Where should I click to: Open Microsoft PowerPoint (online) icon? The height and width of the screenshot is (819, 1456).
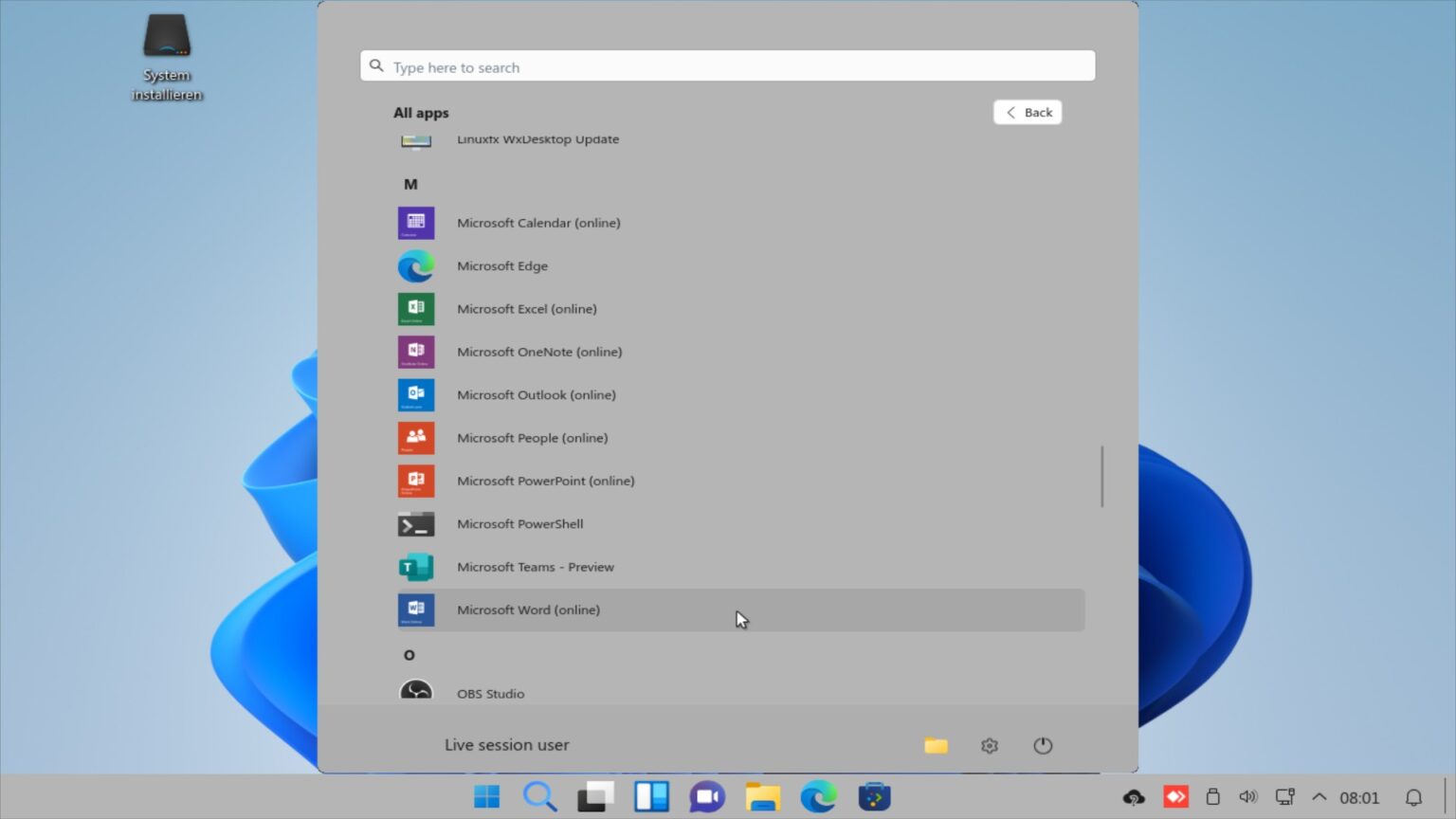click(416, 481)
